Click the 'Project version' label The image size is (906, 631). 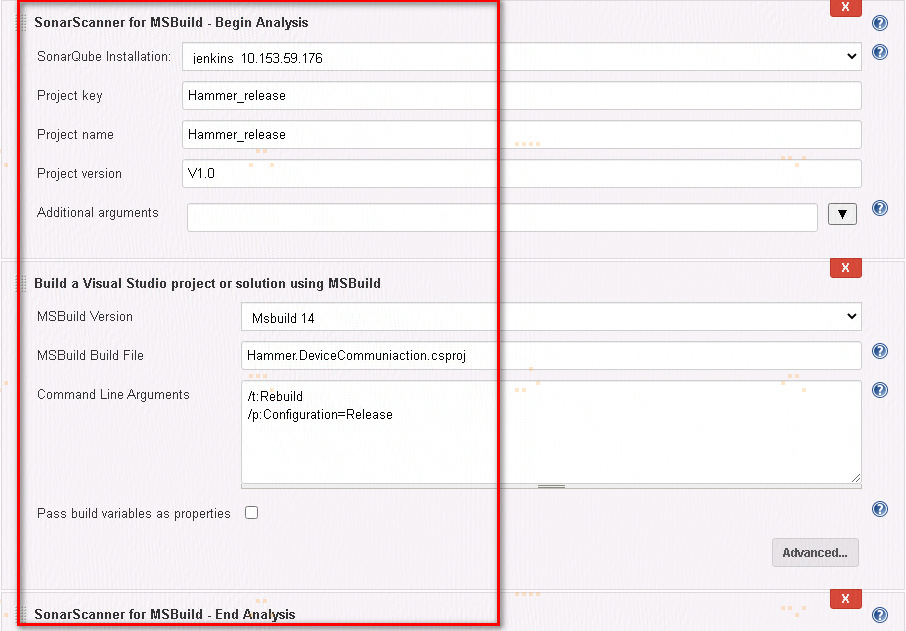point(79,173)
